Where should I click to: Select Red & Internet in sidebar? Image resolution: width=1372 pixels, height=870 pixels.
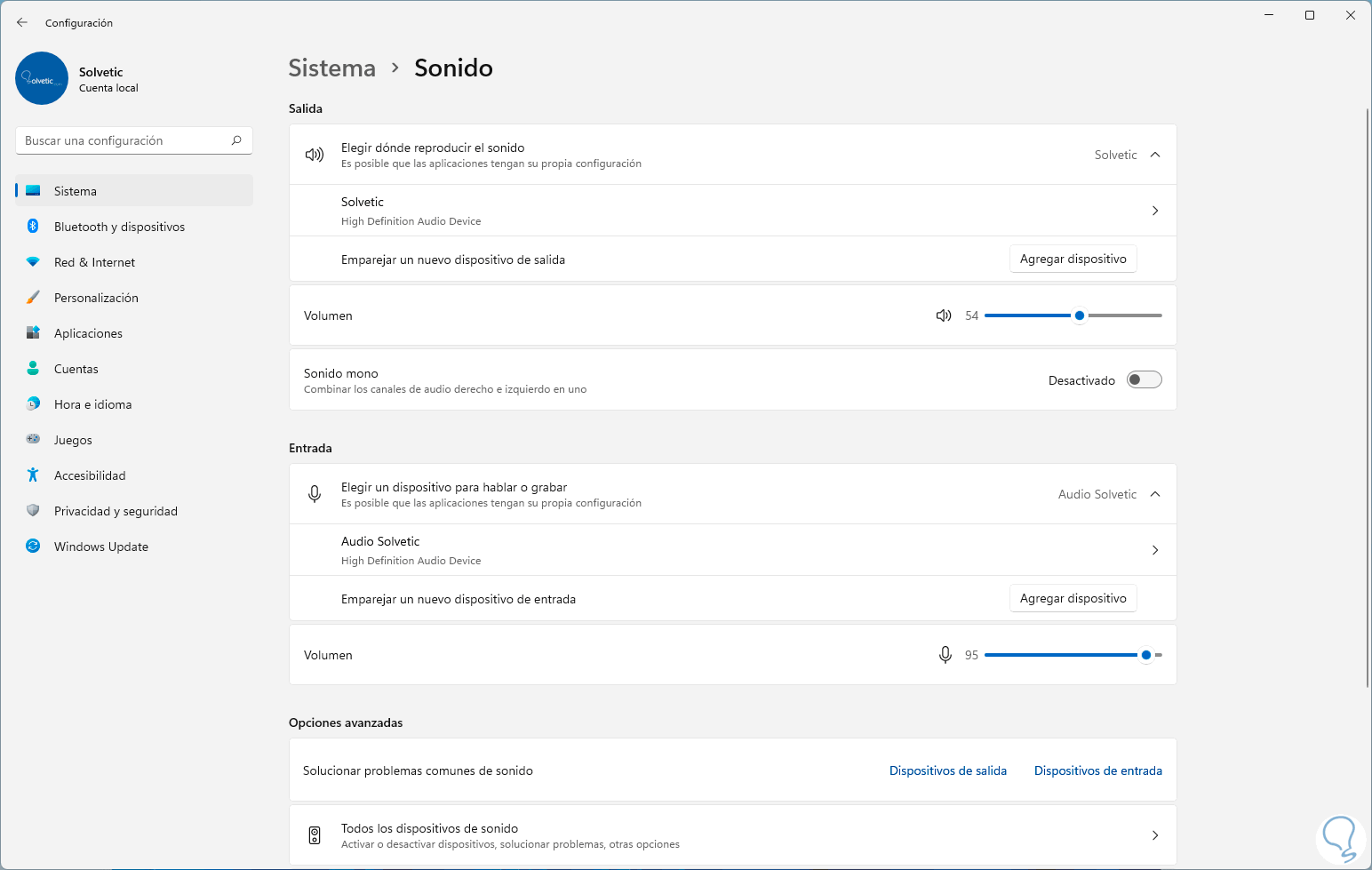(x=94, y=262)
